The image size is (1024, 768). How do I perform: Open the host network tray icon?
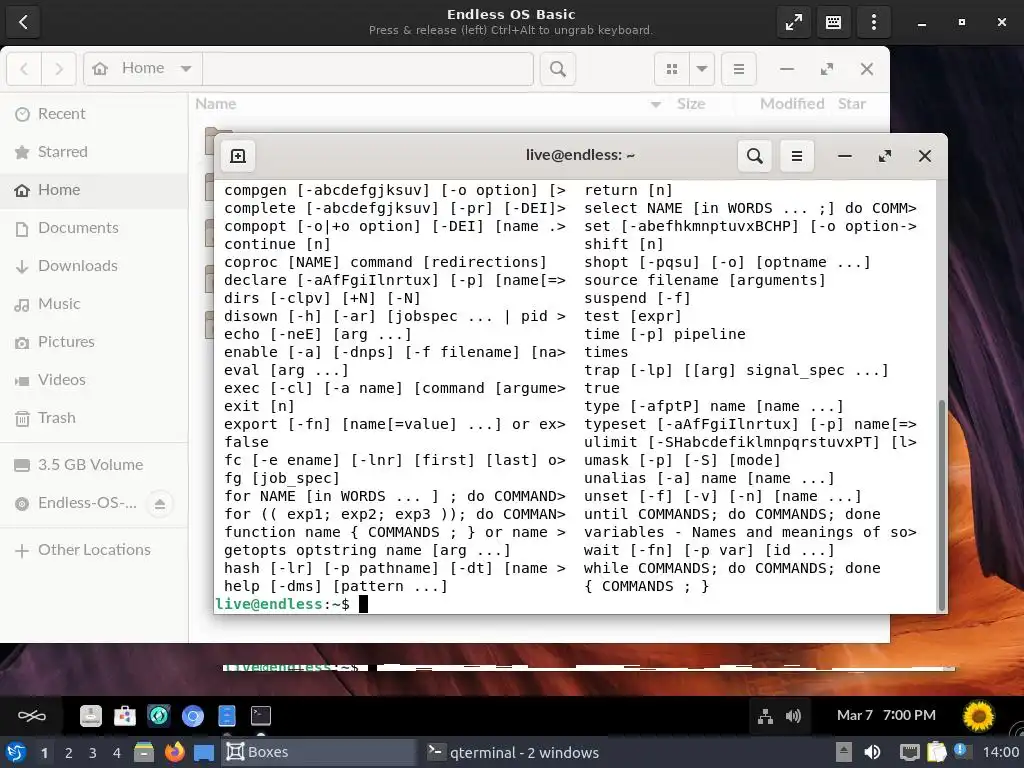(909, 752)
